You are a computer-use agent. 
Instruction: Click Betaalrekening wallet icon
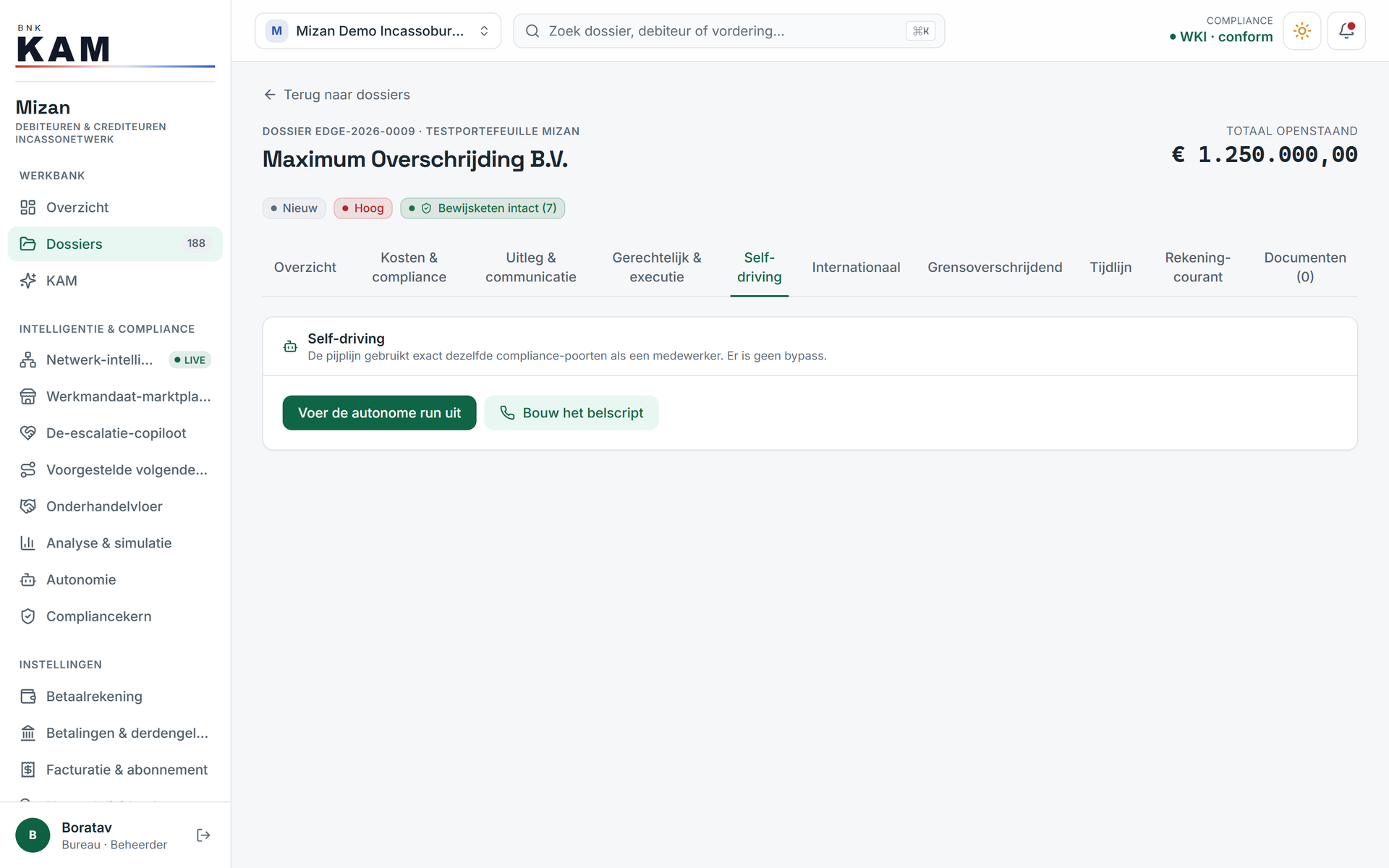click(27, 697)
